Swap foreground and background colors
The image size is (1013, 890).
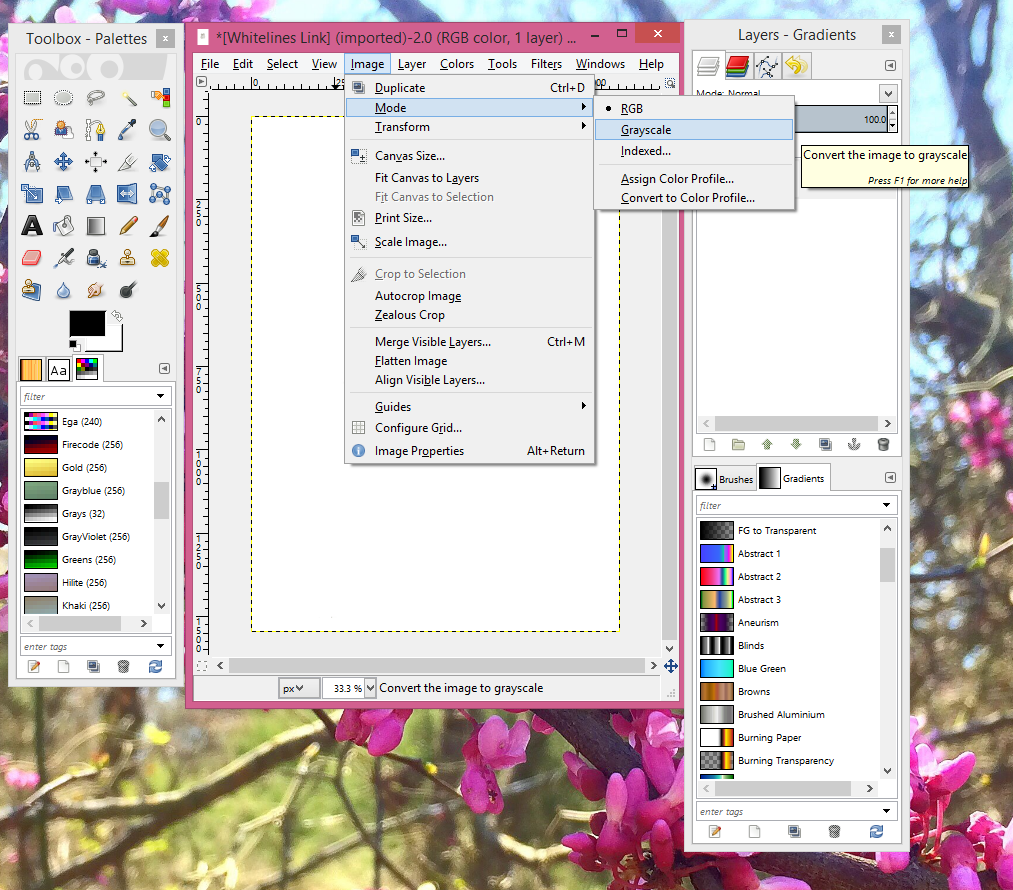tap(117, 316)
